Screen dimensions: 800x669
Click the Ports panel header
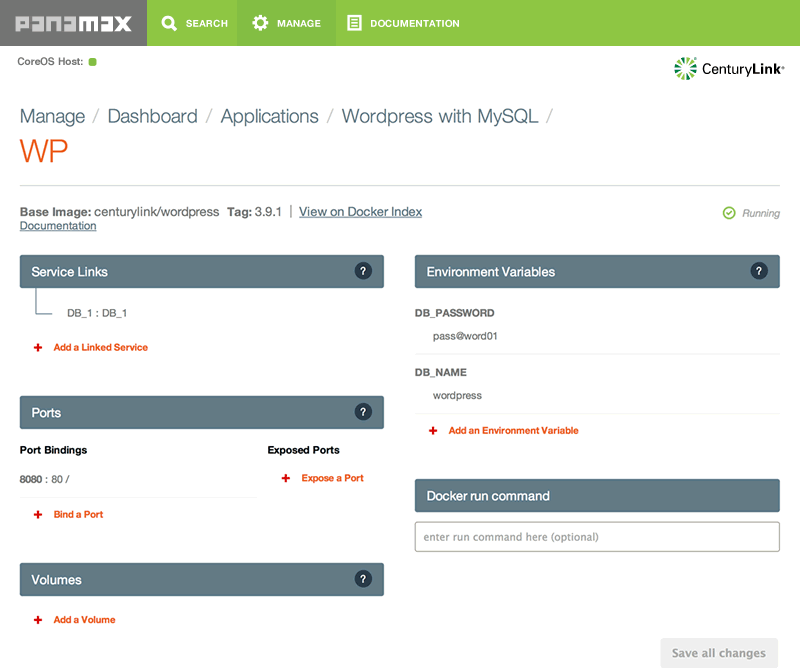pyautogui.click(x=202, y=412)
